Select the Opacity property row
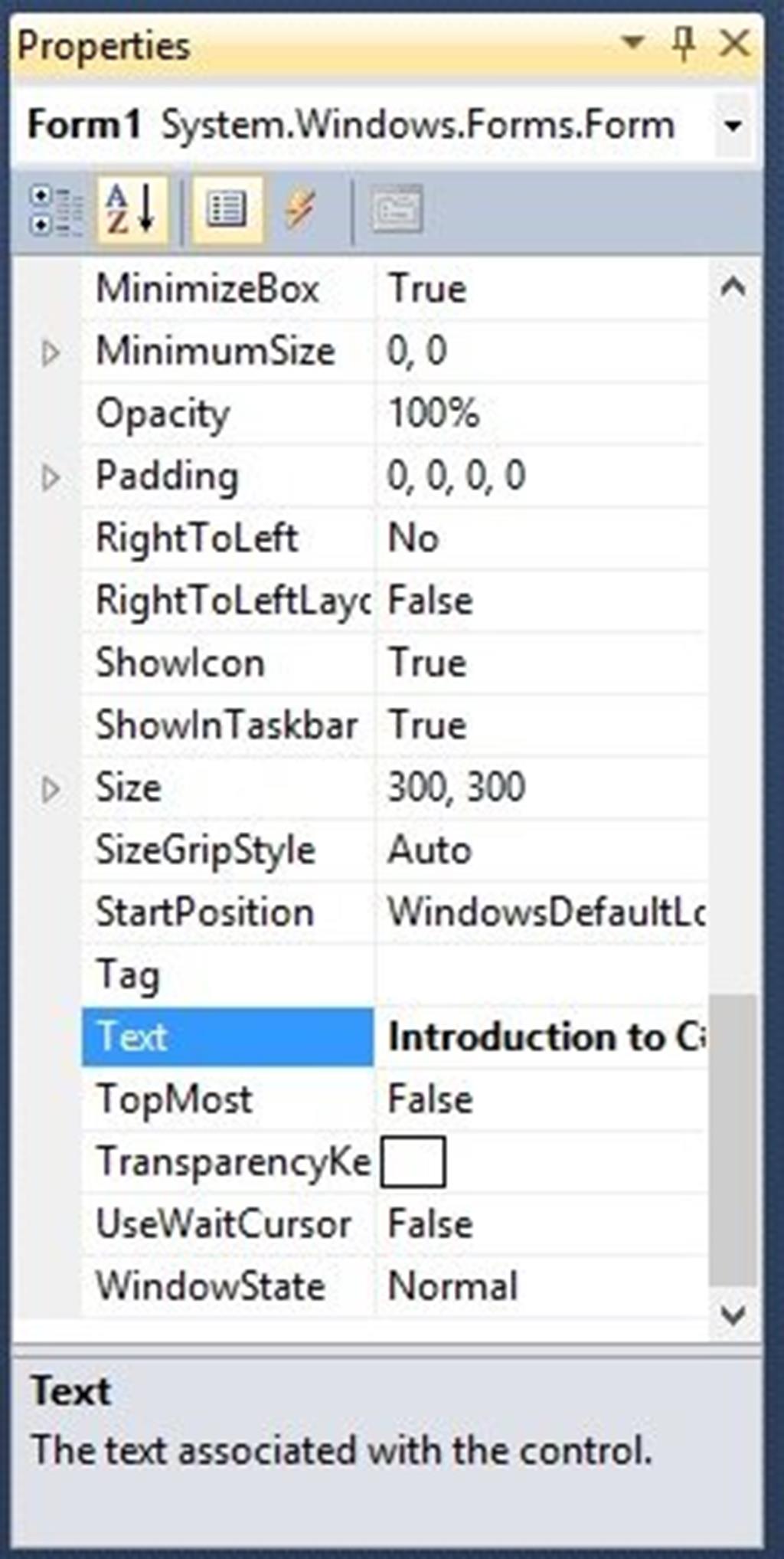Screen dimensions: 784x1559 click(227, 414)
